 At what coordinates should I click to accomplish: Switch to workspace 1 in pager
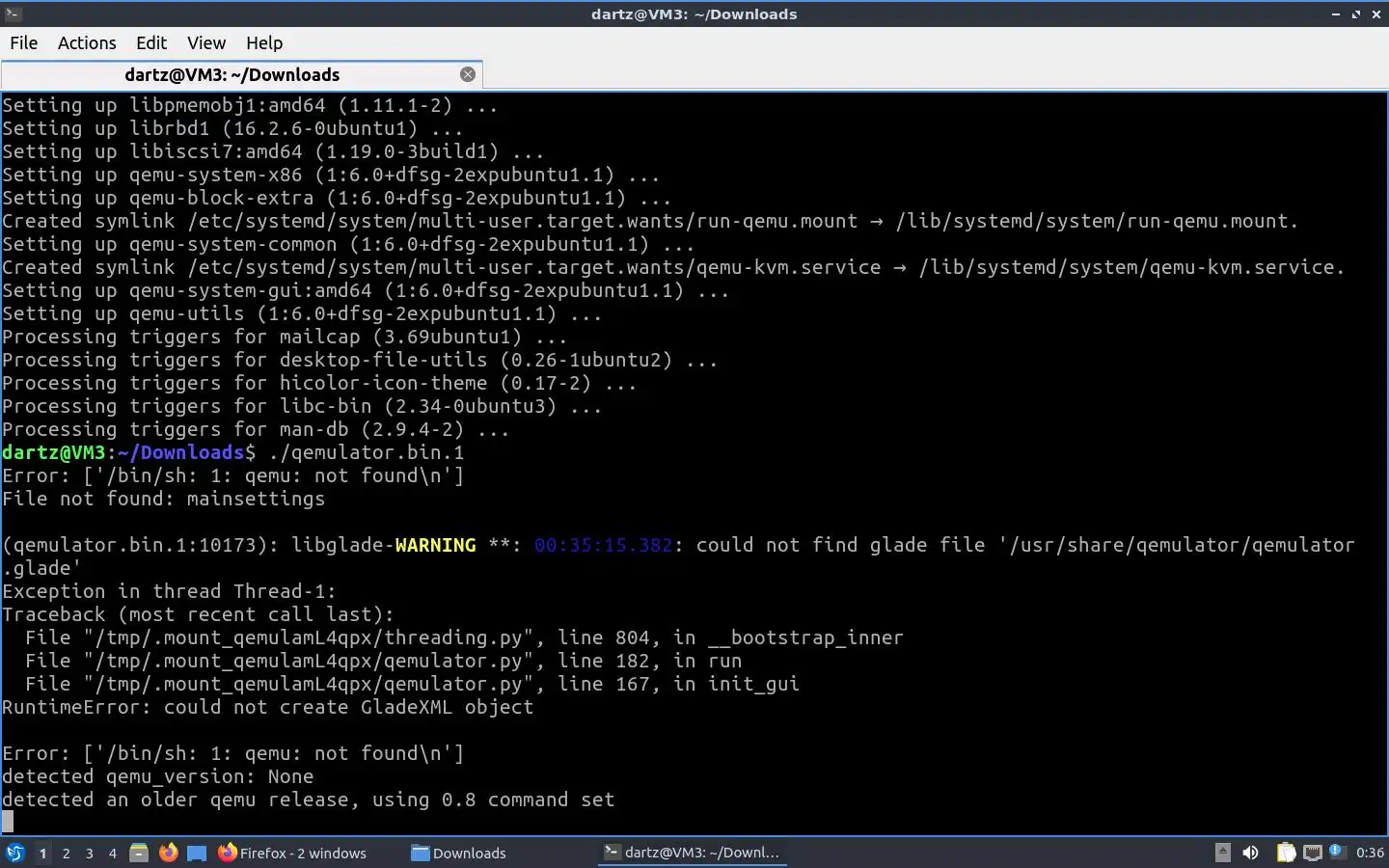(x=42, y=853)
